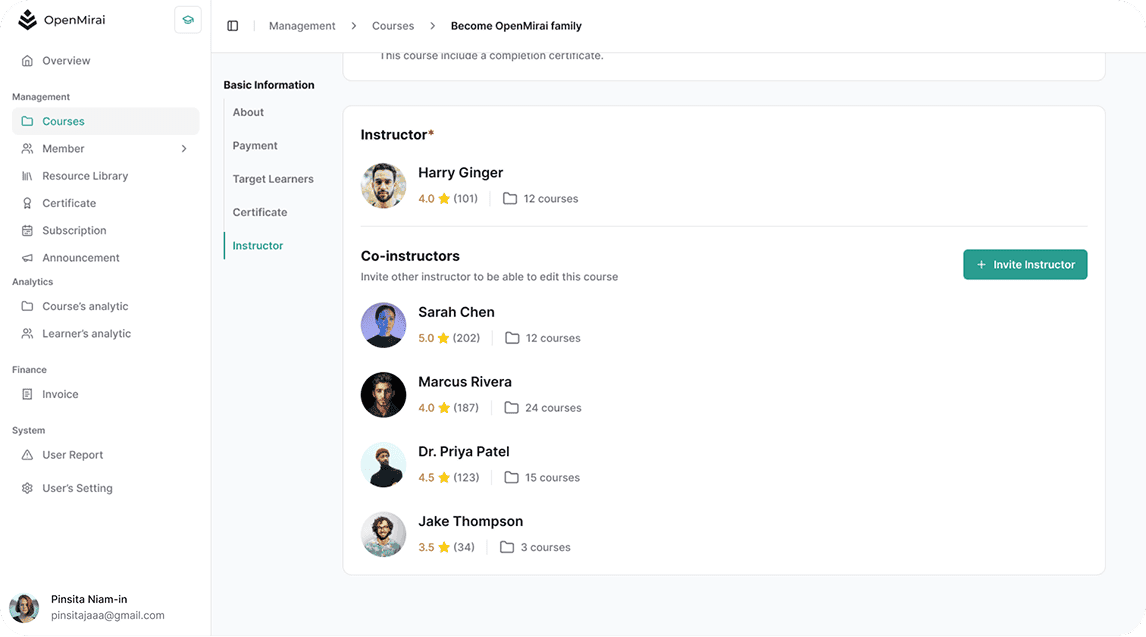Go to the Certificate sidebar item
1146x637 pixels.
[x=69, y=203]
